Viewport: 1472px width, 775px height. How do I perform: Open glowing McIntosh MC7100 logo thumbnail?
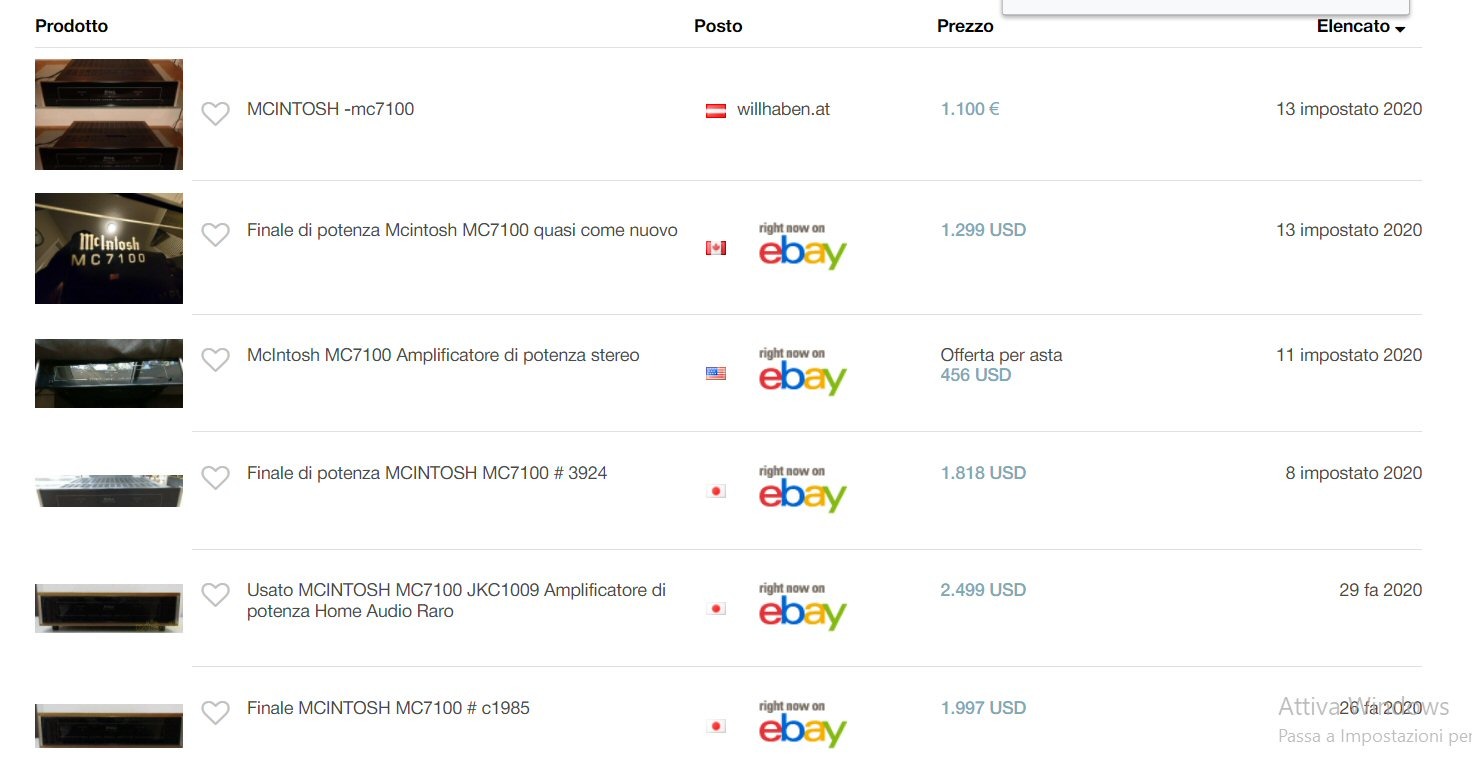[109, 248]
